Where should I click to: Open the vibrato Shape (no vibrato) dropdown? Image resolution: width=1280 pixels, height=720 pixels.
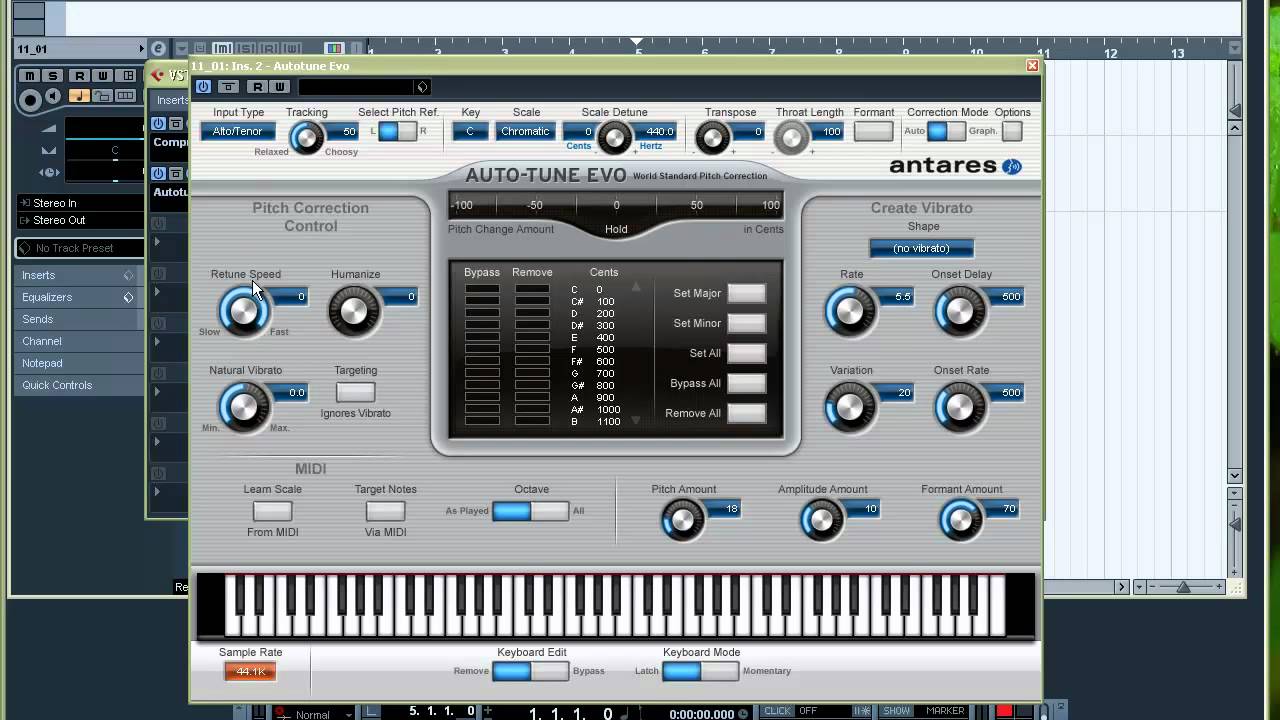point(921,248)
